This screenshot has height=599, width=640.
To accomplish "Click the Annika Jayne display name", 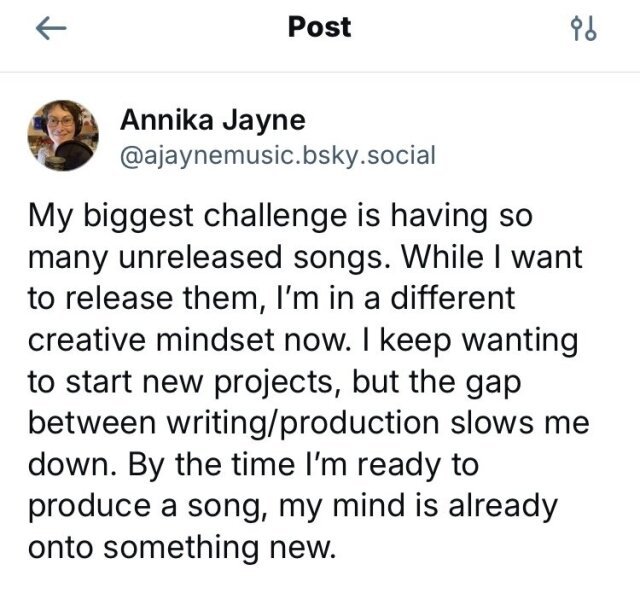I will (212, 121).
